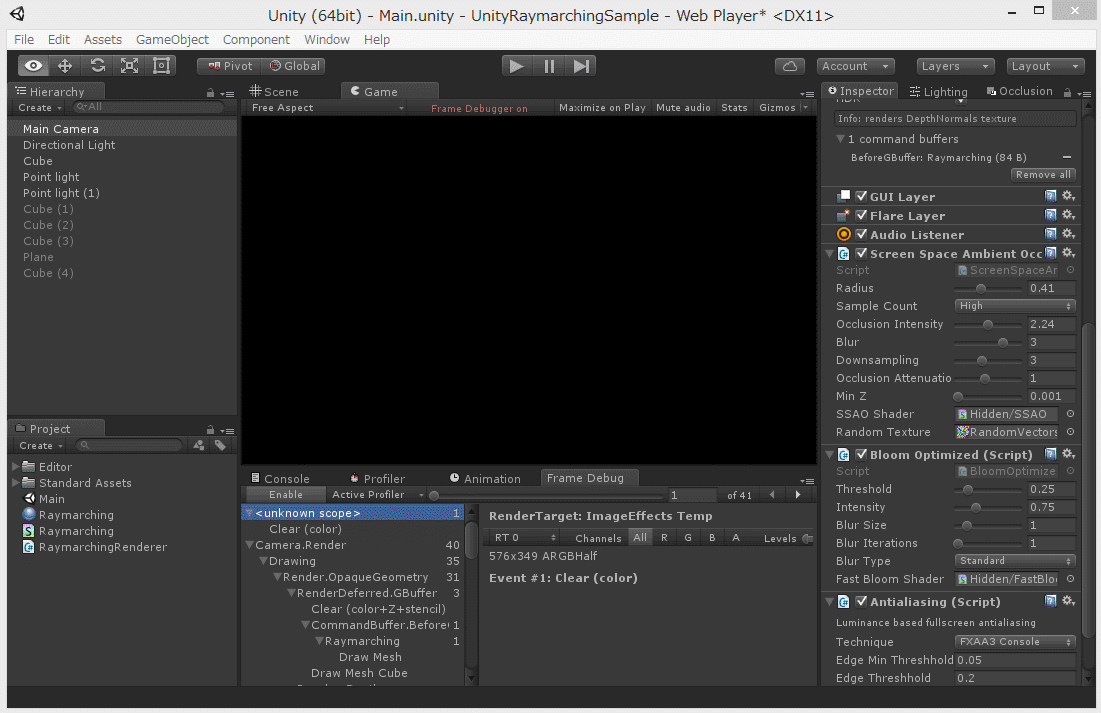The height and width of the screenshot is (713, 1101).
Task: Open GUI Layer gear settings menu
Action: pos(1069,197)
